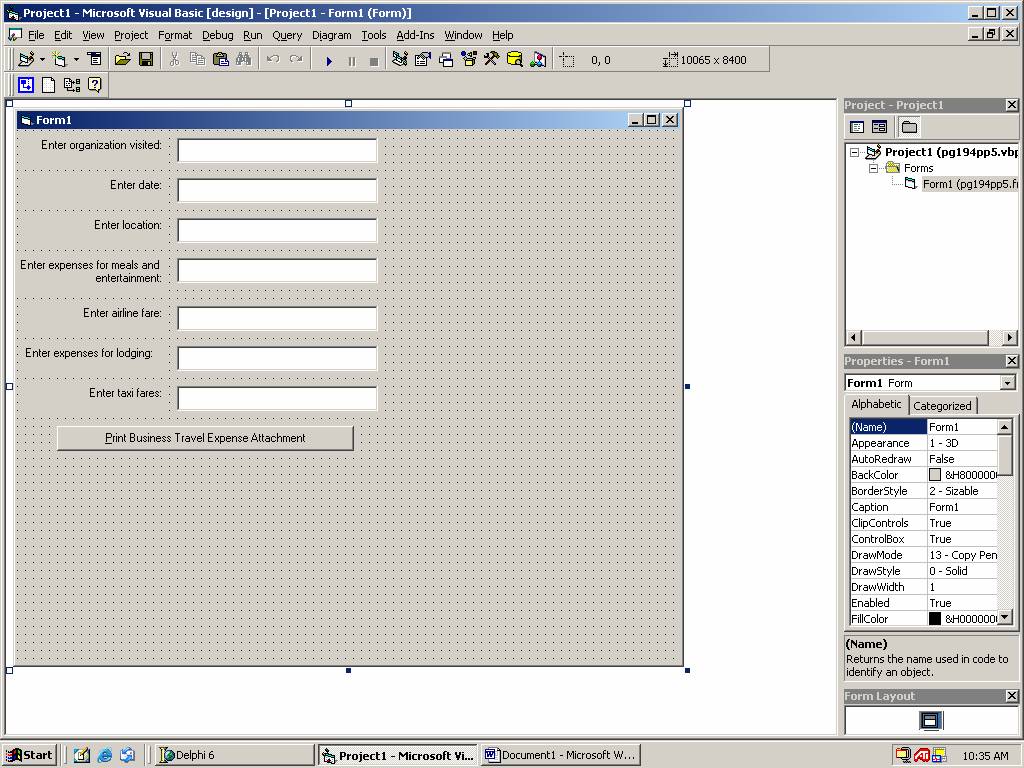Viewport: 1024px width, 768px height.
Task: Collapse the Project1 tree node
Action: pos(855,153)
